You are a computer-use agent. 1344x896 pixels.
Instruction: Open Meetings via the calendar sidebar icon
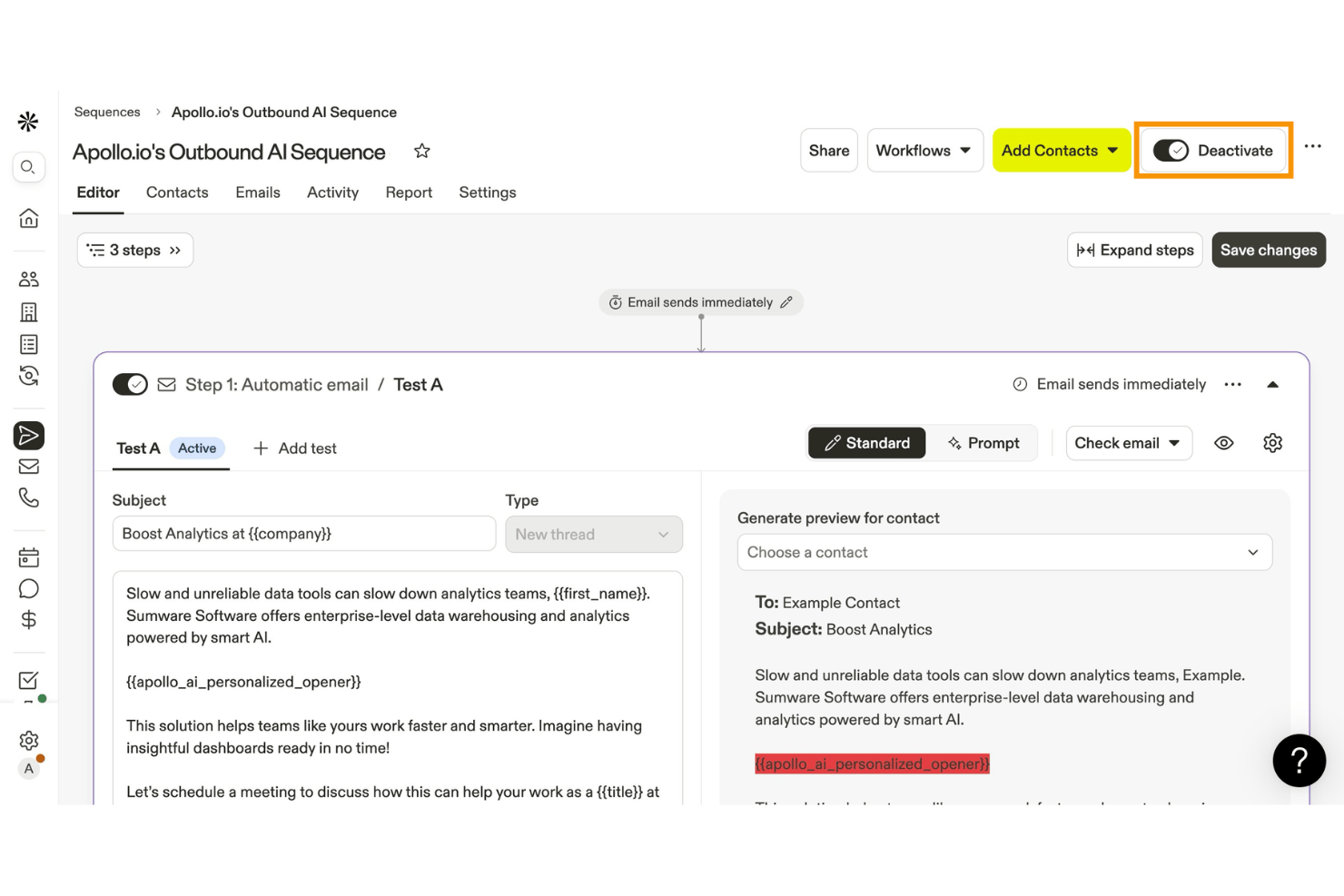click(29, 557)
